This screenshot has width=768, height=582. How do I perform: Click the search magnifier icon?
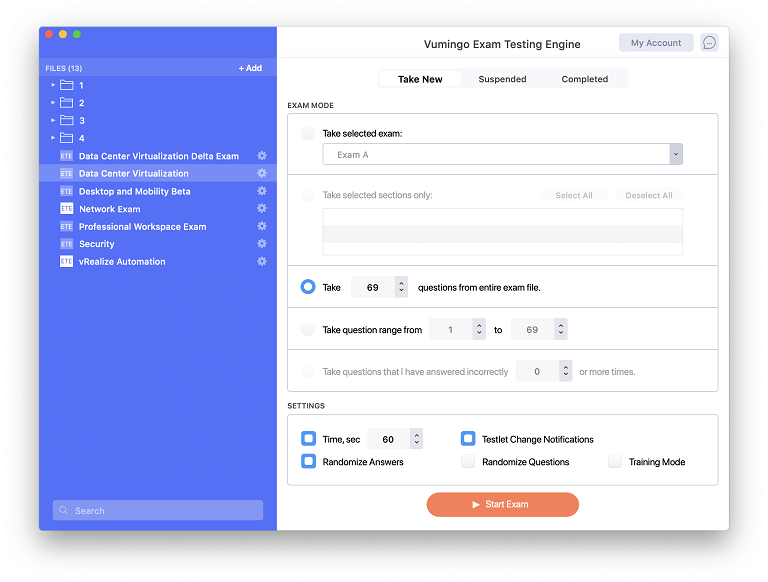click(x=63, y=510)
